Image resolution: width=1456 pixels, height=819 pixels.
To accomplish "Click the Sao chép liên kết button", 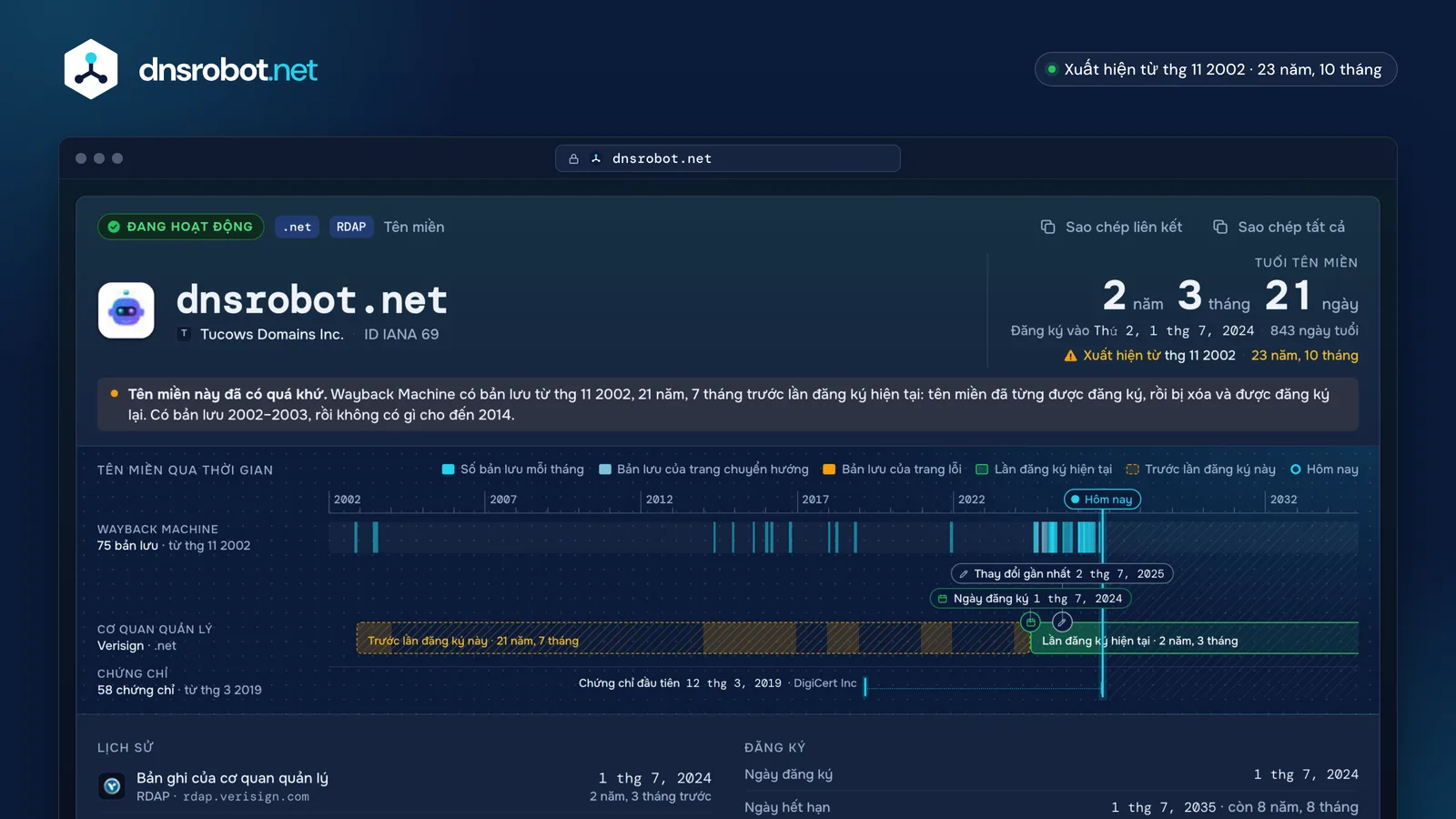I will pos(1111,227).
